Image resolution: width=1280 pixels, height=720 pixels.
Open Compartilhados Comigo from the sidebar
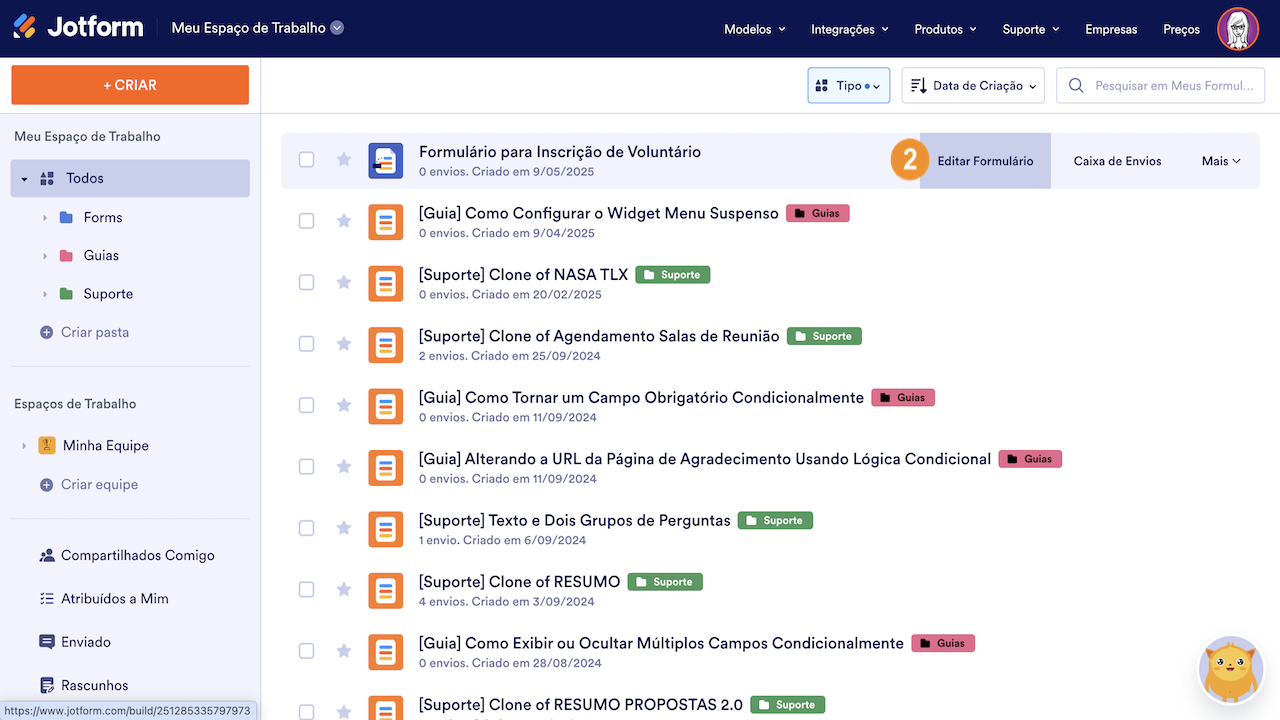pos(137,555)
